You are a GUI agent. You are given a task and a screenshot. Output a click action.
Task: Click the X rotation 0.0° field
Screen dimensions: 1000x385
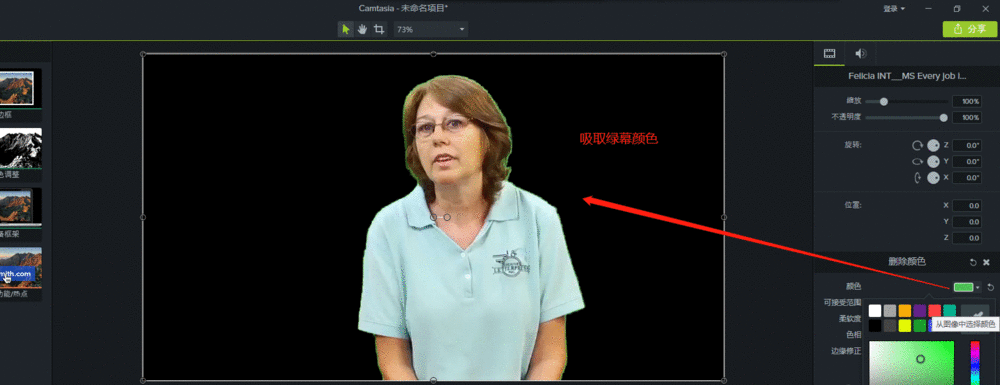coord(966,178)
